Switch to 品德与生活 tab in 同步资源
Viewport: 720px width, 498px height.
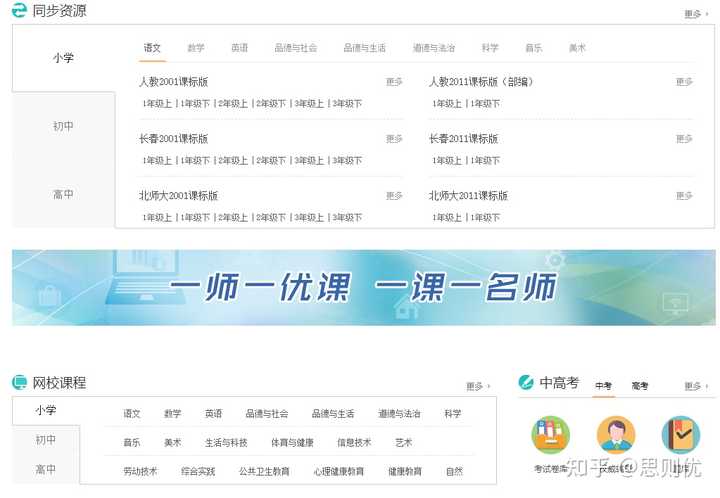(x=365, y=48)
